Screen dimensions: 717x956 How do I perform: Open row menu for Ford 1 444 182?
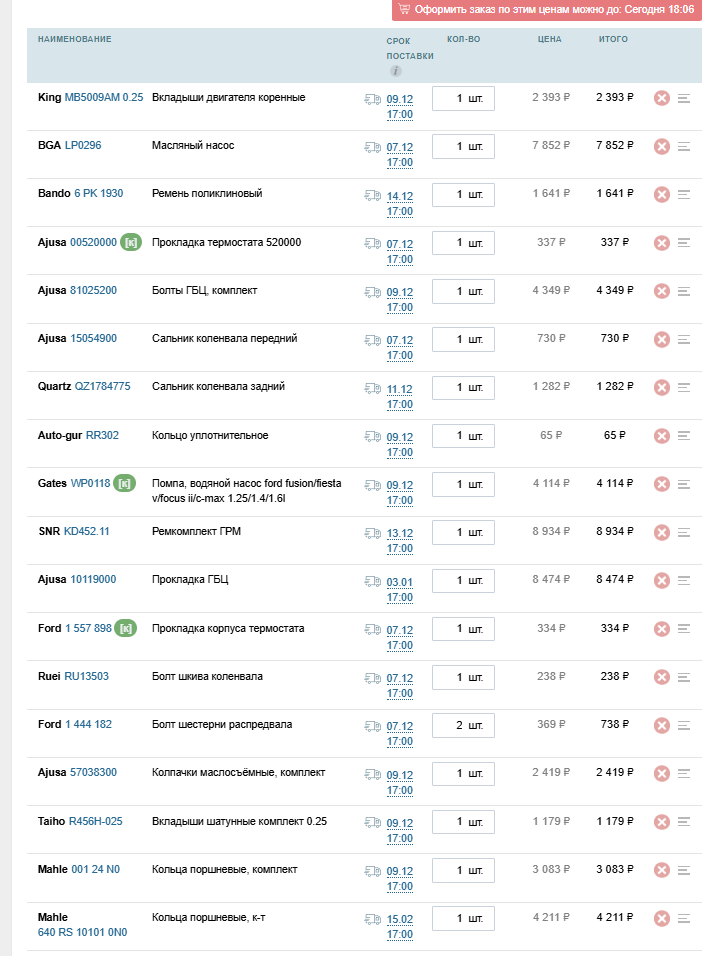pos(683,726)
